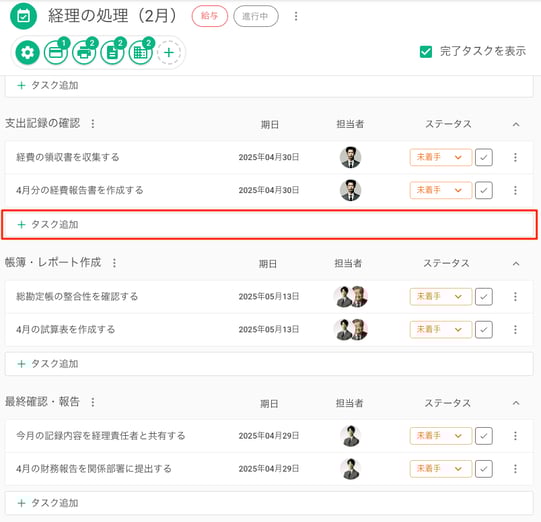Open the document icon with badge 2

point(112,52)
